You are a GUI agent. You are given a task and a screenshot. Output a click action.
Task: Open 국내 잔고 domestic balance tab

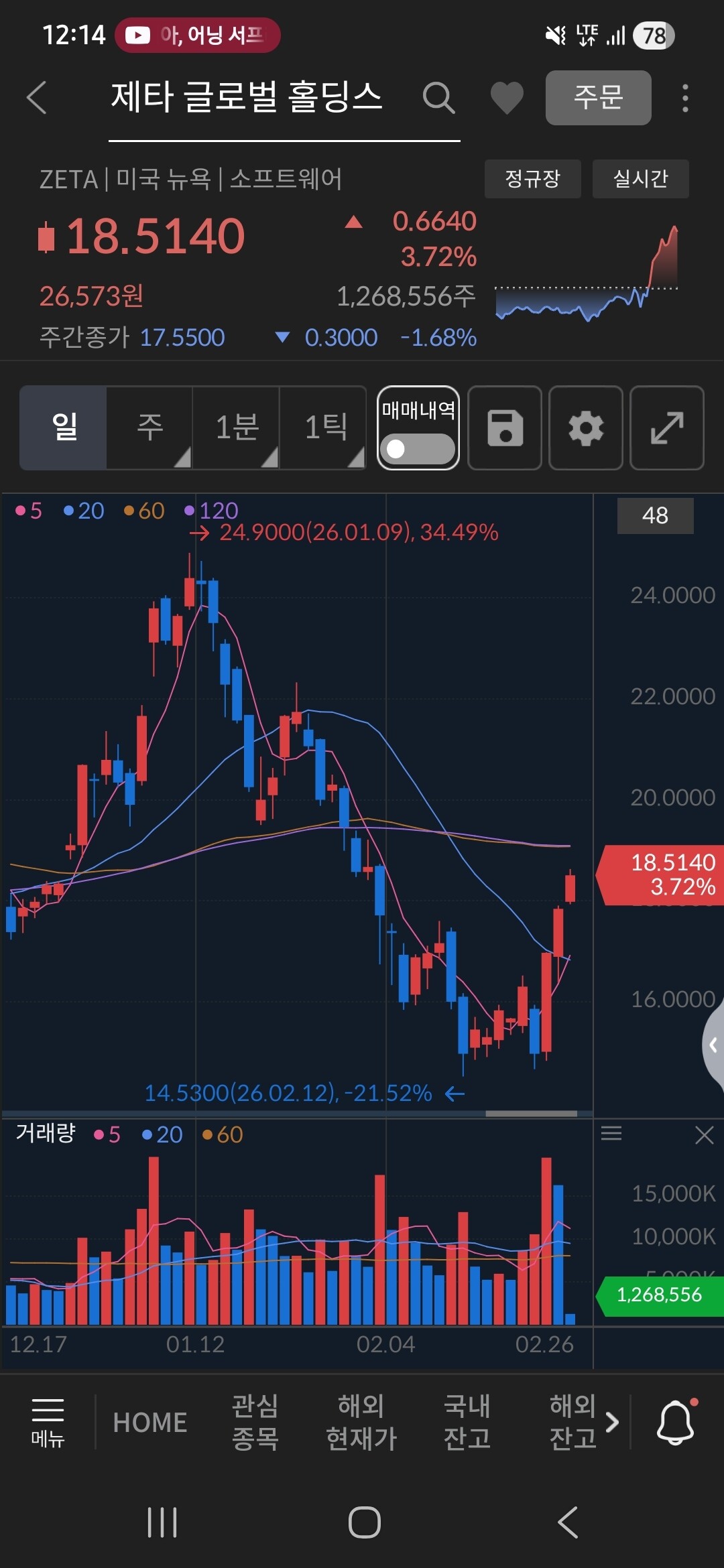(x=467, y=1422)
